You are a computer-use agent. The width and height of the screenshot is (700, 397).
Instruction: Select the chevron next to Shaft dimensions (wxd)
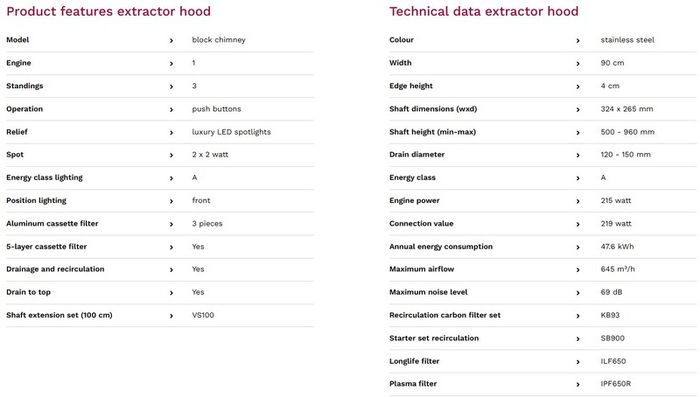[x=578, y=110]
